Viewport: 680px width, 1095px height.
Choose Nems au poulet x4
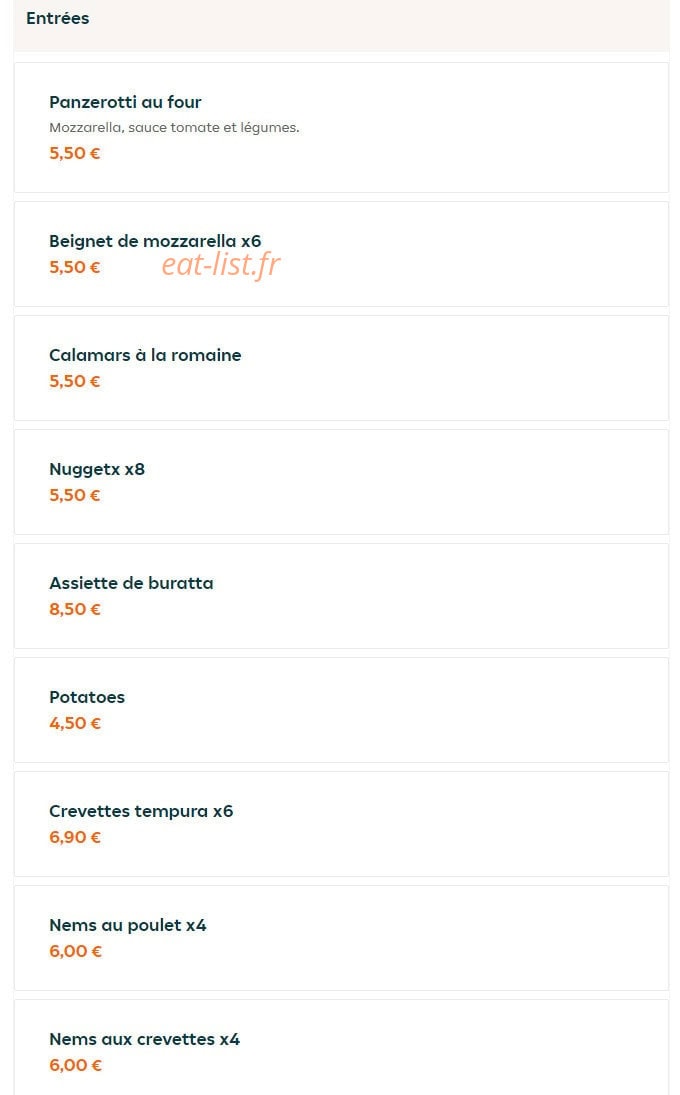tap(341, 937)
